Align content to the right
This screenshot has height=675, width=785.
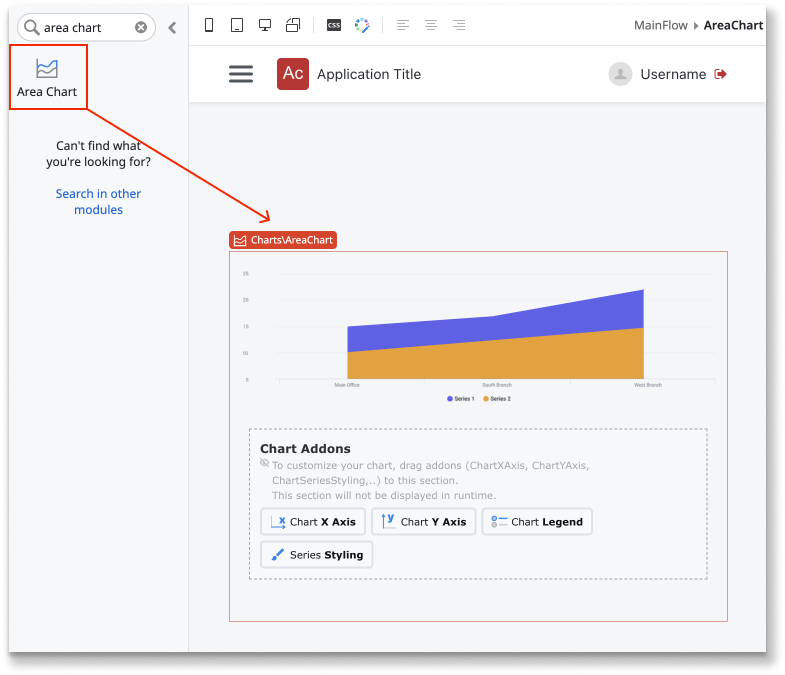[x=459, y=25]
